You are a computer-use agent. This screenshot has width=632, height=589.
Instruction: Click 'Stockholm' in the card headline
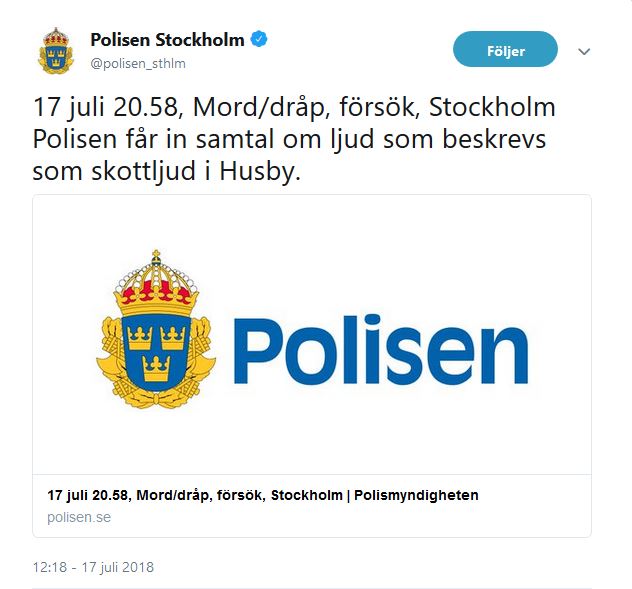point(306,495)
